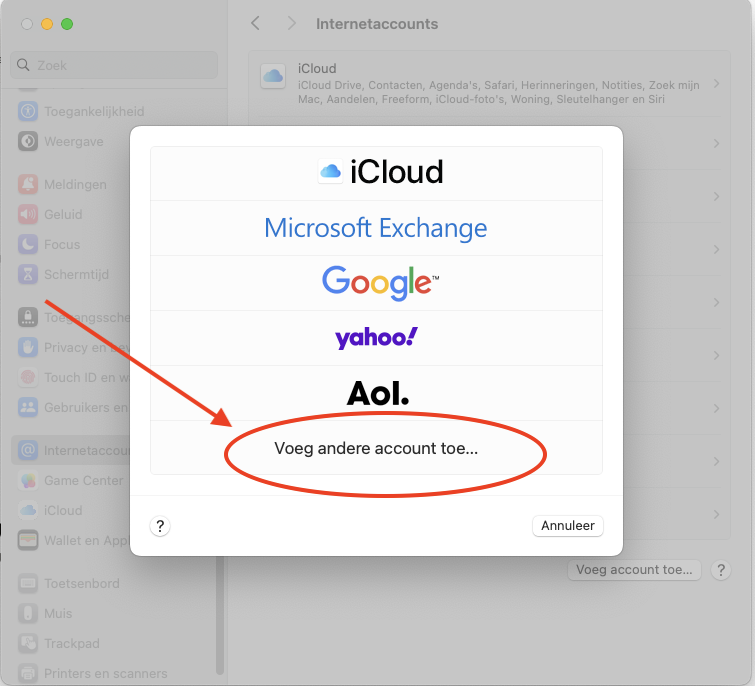This screenshot has height=686, width=755.
Task: Select the Yahoo account provider
Action: pos(376,338)
